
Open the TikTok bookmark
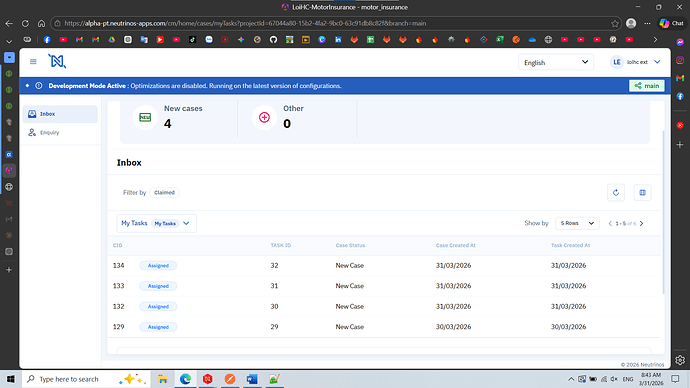coord(192,40)
